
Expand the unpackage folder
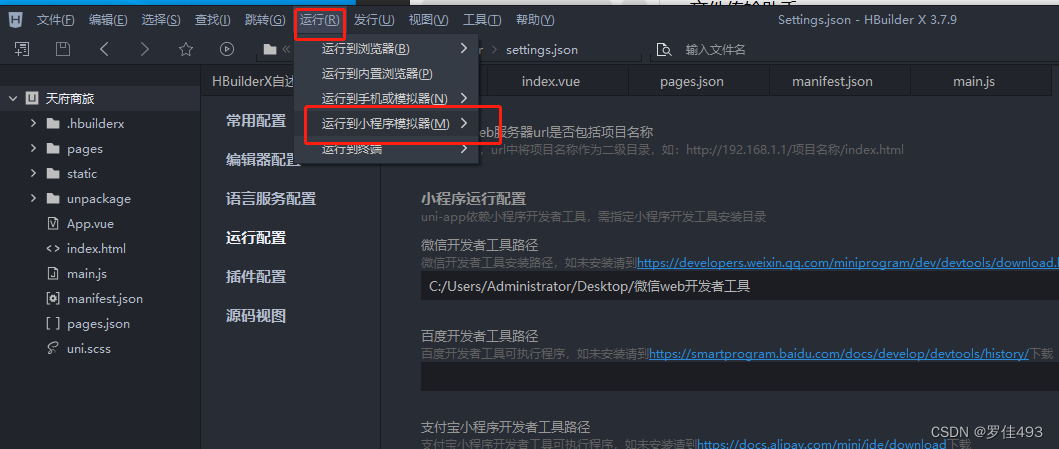click(x=33, y=199)
